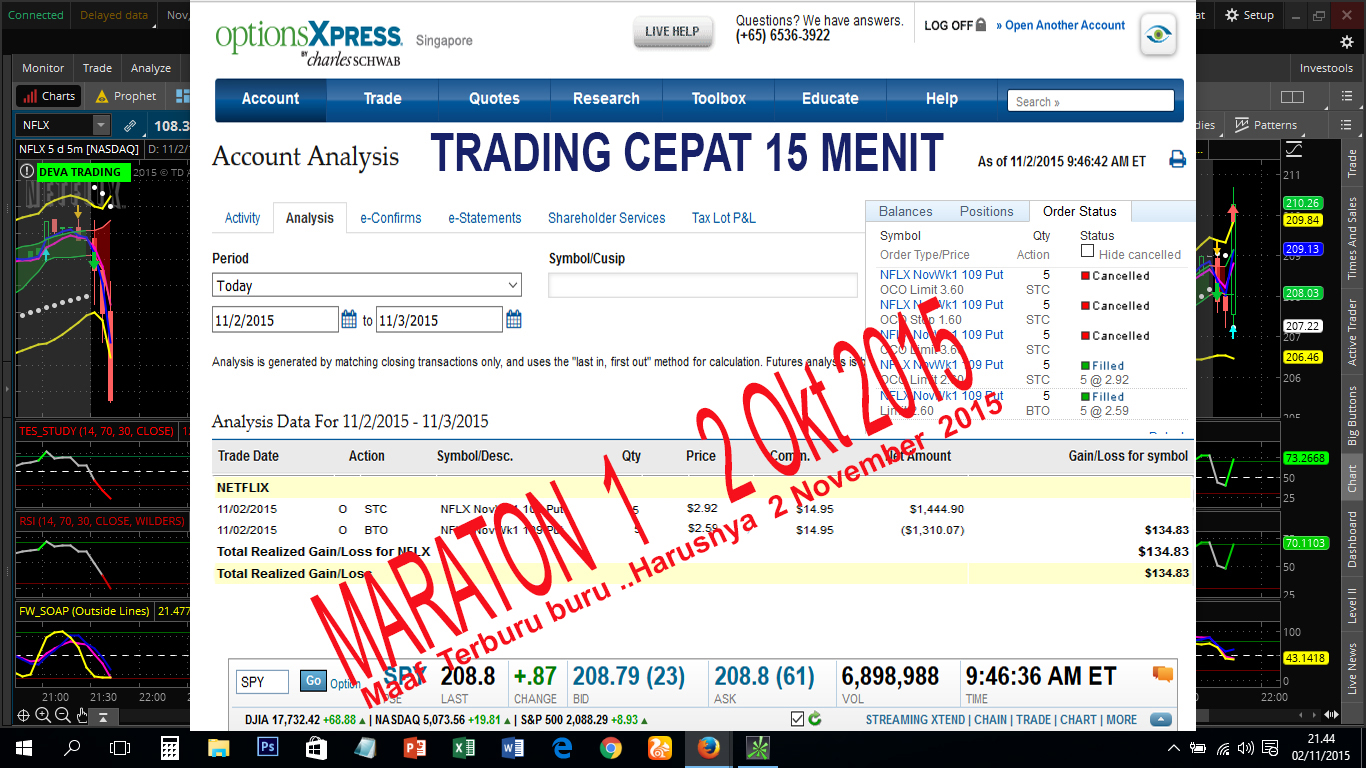Expand the NFLX symbol dropdown arrow
Image resolution: width=1366 pixels, height=768 pixels.
[101, 125]
